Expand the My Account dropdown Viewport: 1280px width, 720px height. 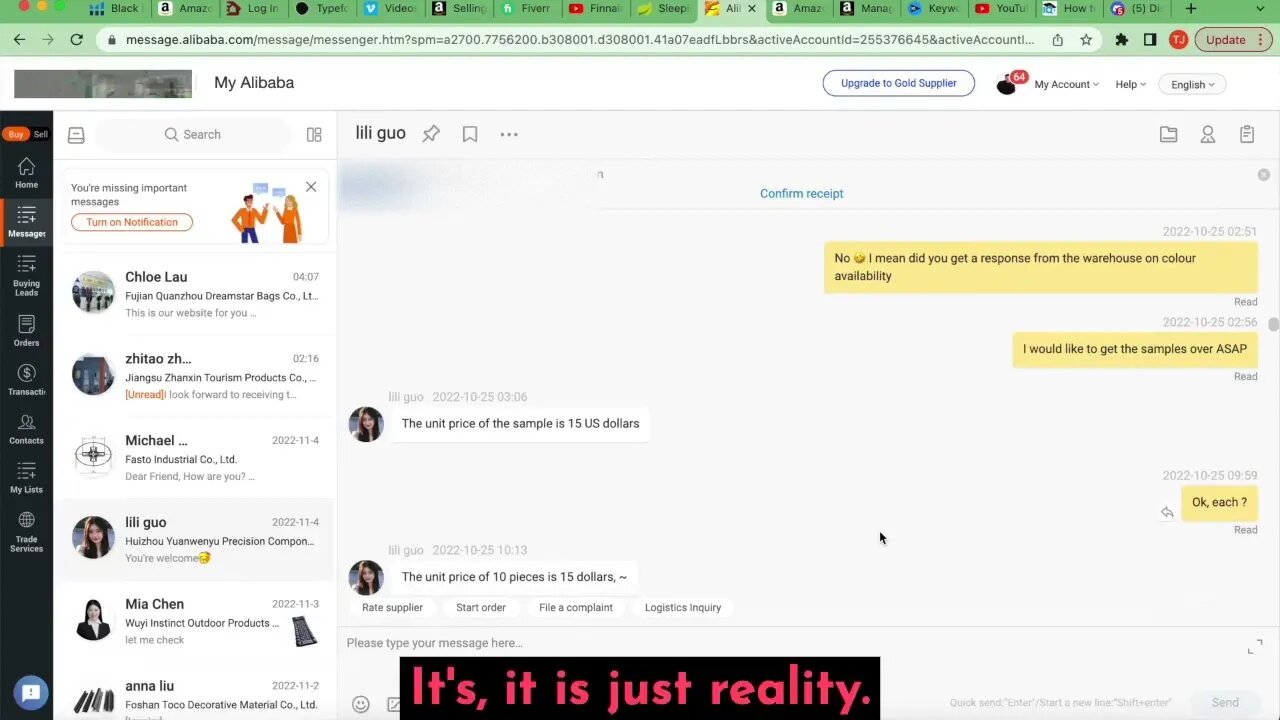point(1066,84)
